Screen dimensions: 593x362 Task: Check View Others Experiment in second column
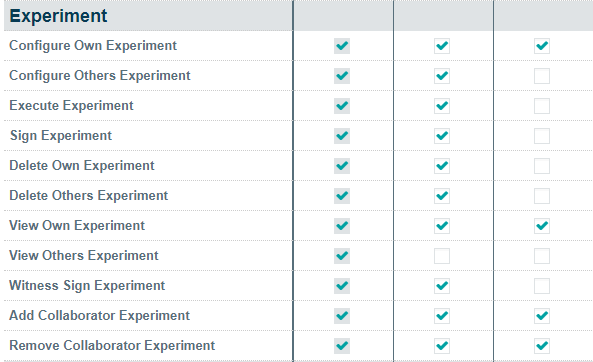pos(442,256)
